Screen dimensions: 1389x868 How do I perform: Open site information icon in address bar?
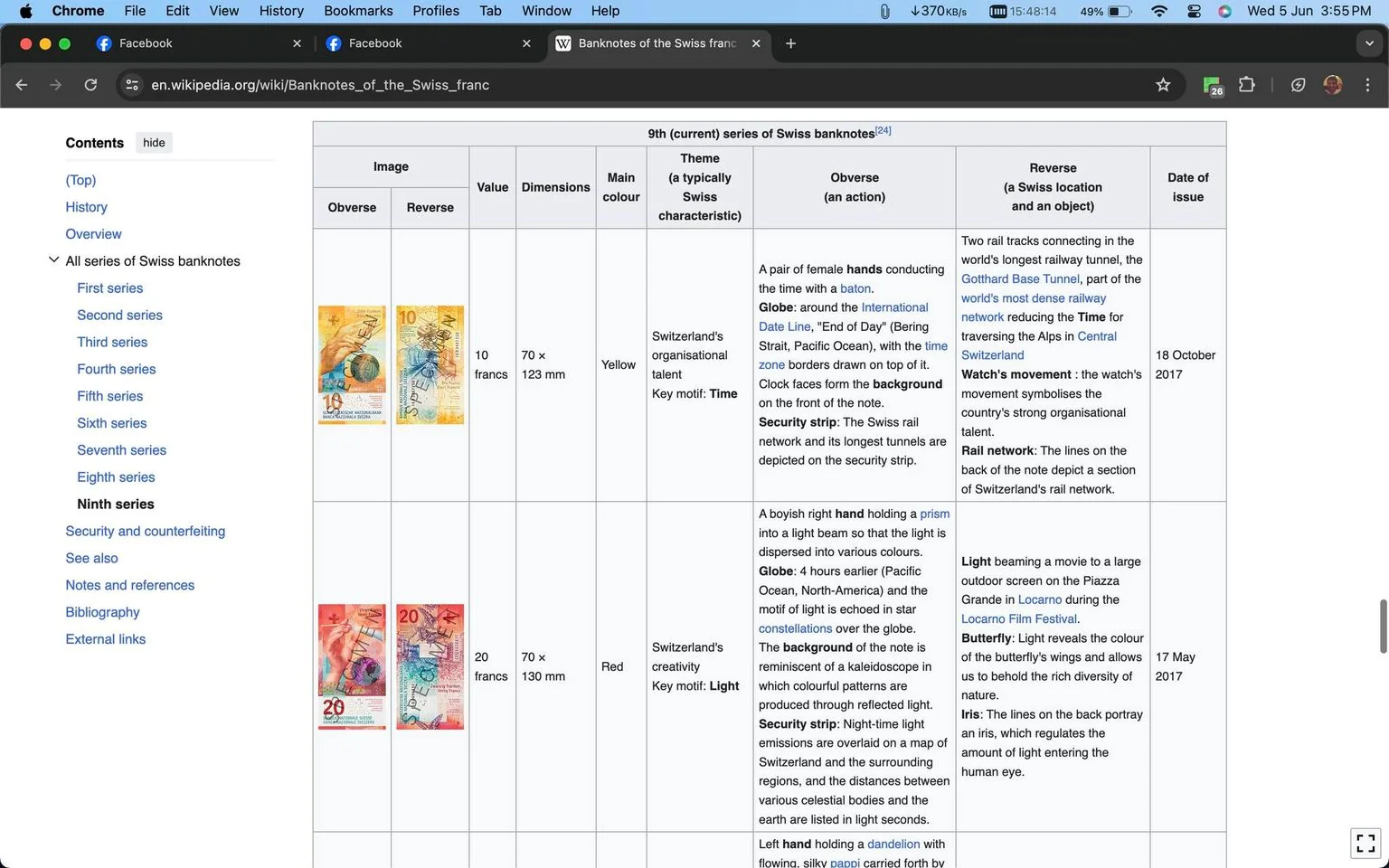(132, 85)
